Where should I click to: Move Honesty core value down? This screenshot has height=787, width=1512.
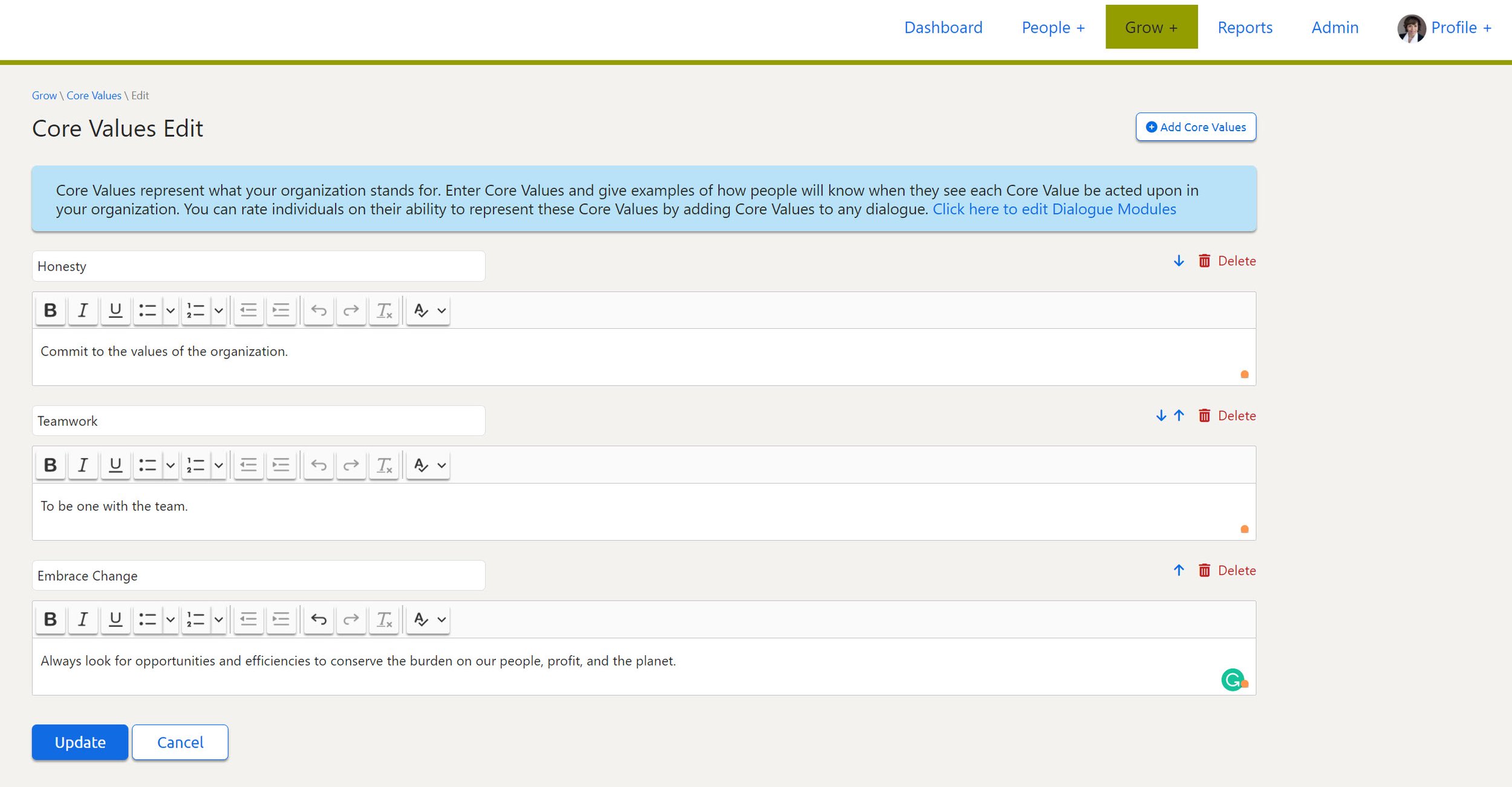pyautogui.click(x=1179, y=261)
